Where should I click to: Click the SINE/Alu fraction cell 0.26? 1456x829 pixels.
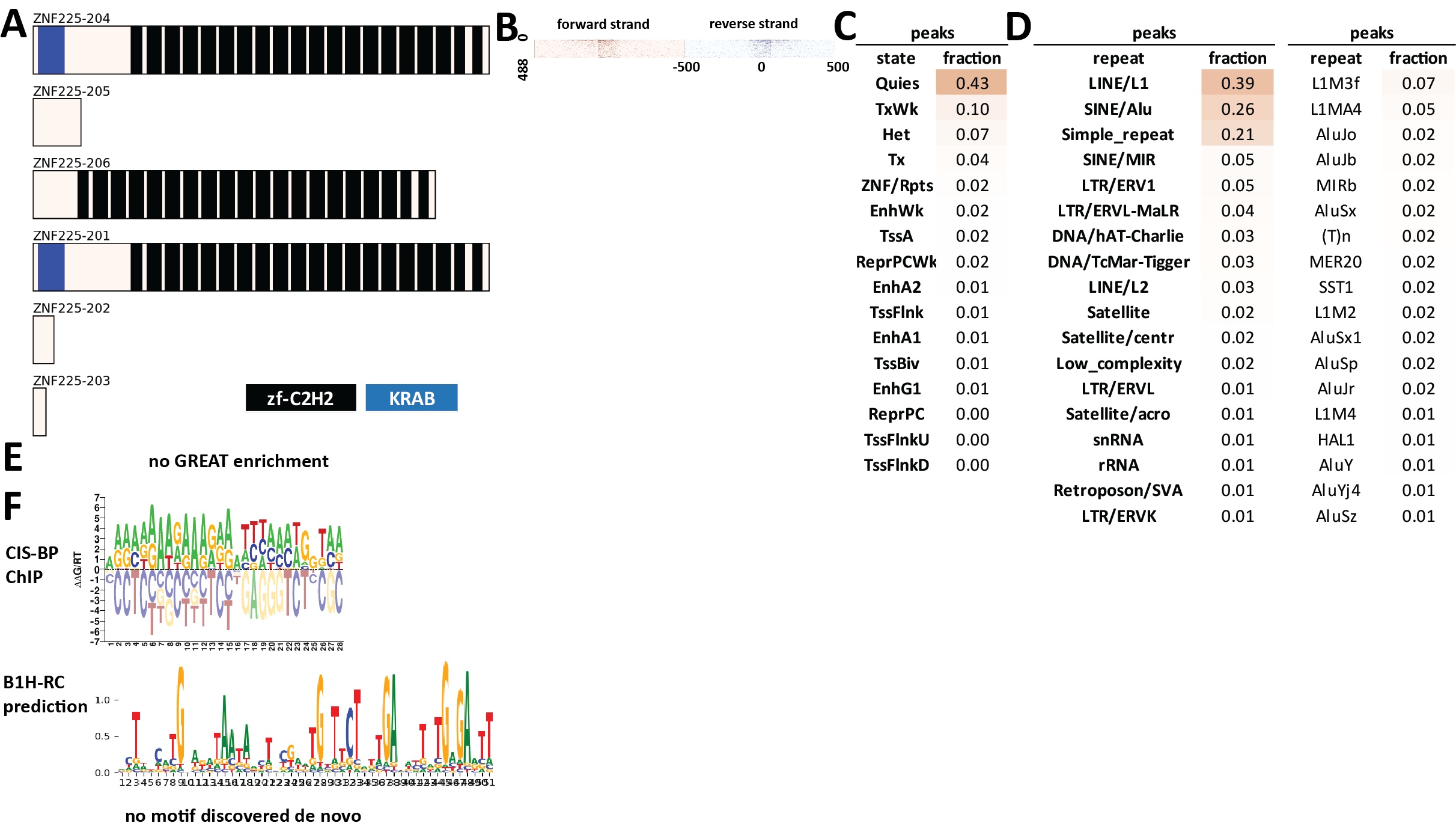coord(1237,109)
